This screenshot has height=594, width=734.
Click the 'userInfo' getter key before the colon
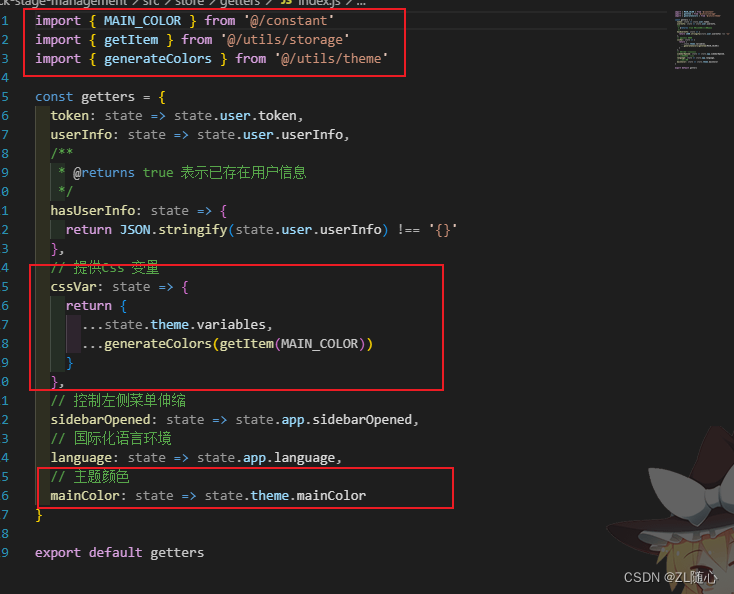point(81,135)
